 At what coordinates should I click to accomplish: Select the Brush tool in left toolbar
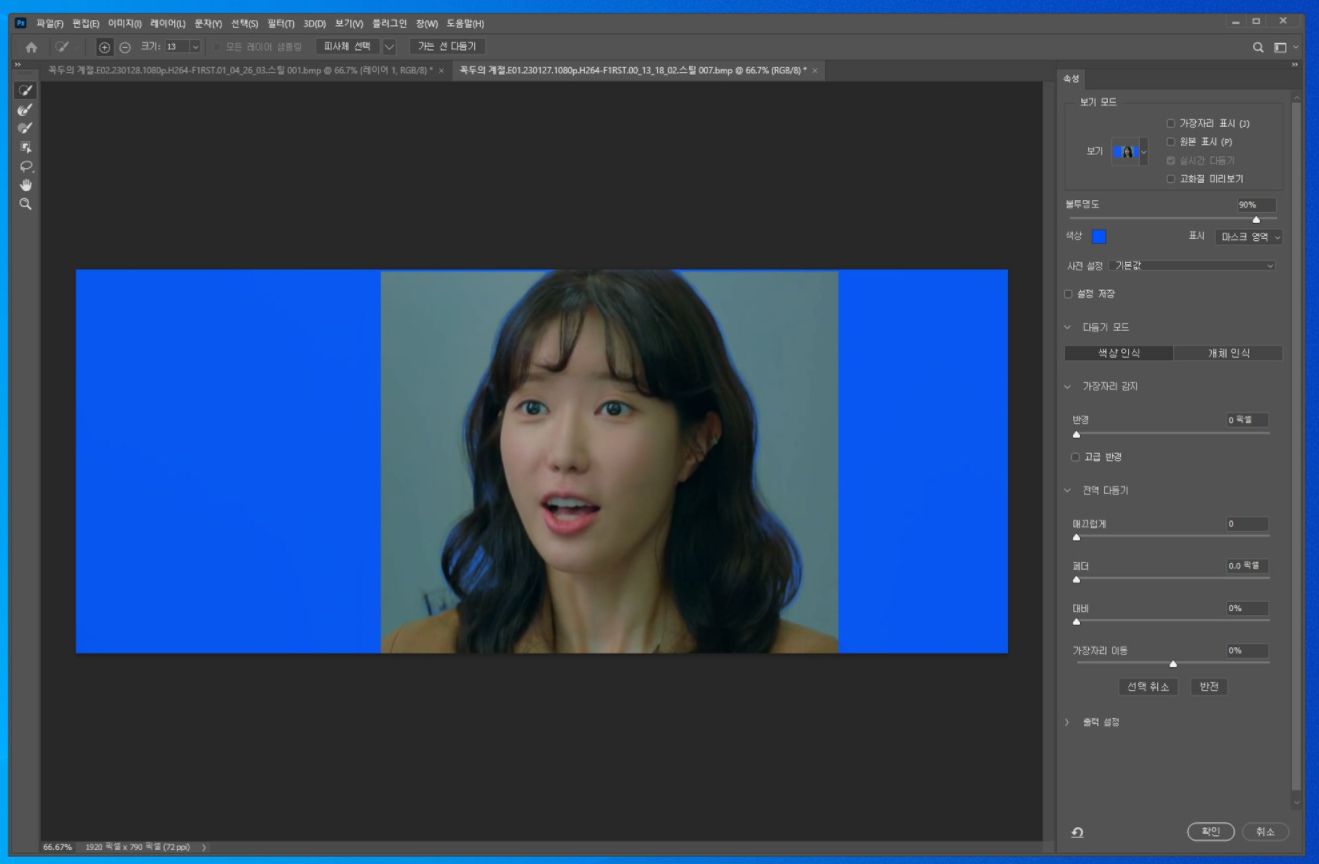[x=26, y=128]
